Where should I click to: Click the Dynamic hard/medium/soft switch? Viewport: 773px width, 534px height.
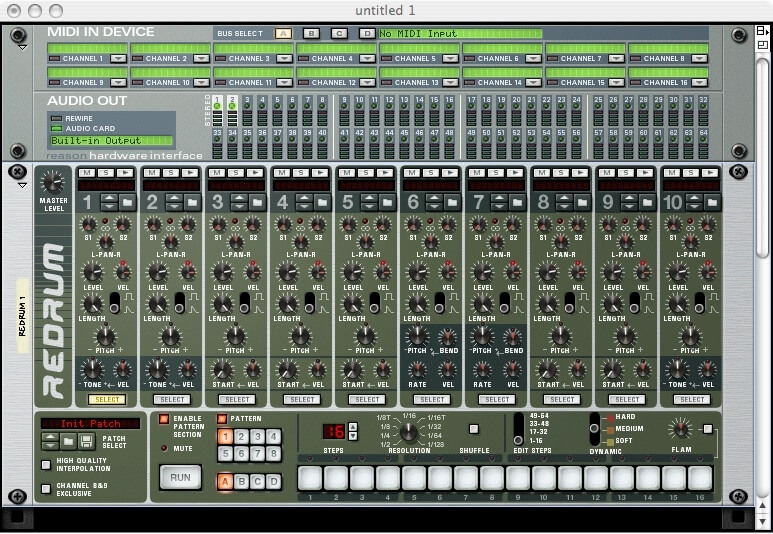[x=595, y=429]
